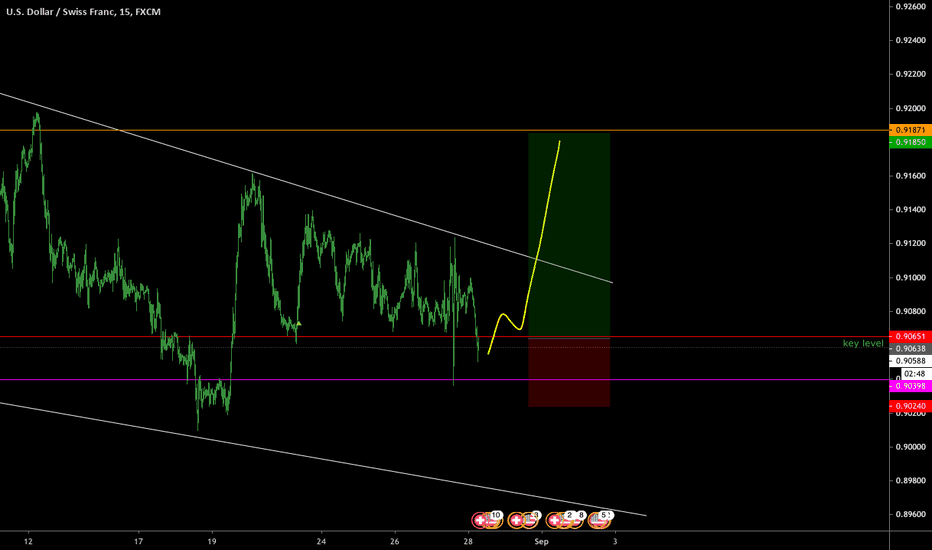The width and height of the screenshot is (932, 550).
Task: Open the US flag event with badge 5
Action: tap(599, 521)
